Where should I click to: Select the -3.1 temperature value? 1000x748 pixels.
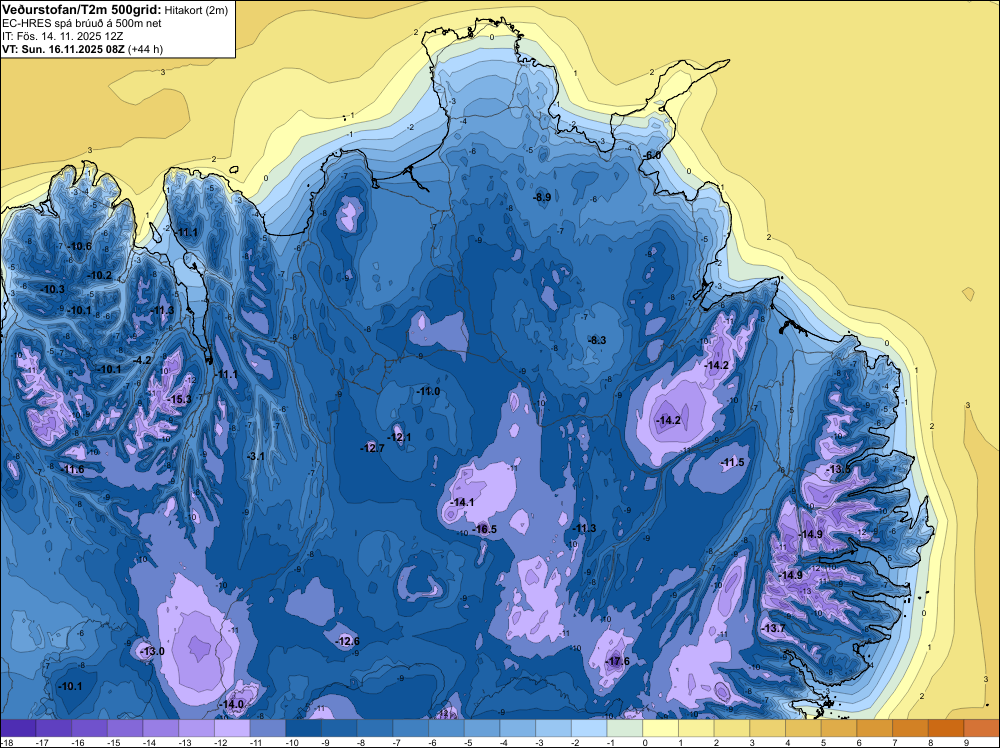coord(256,456)
